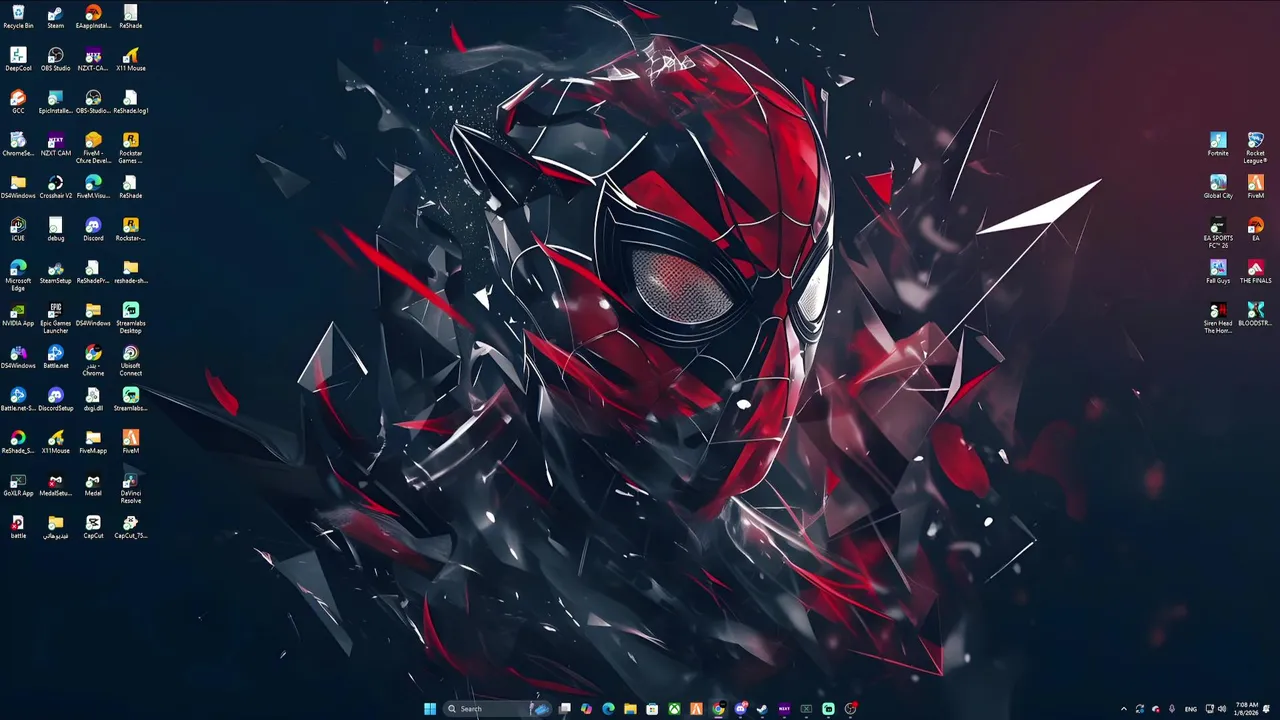Select the iCUE desktop shortcut

coord(18,229)
